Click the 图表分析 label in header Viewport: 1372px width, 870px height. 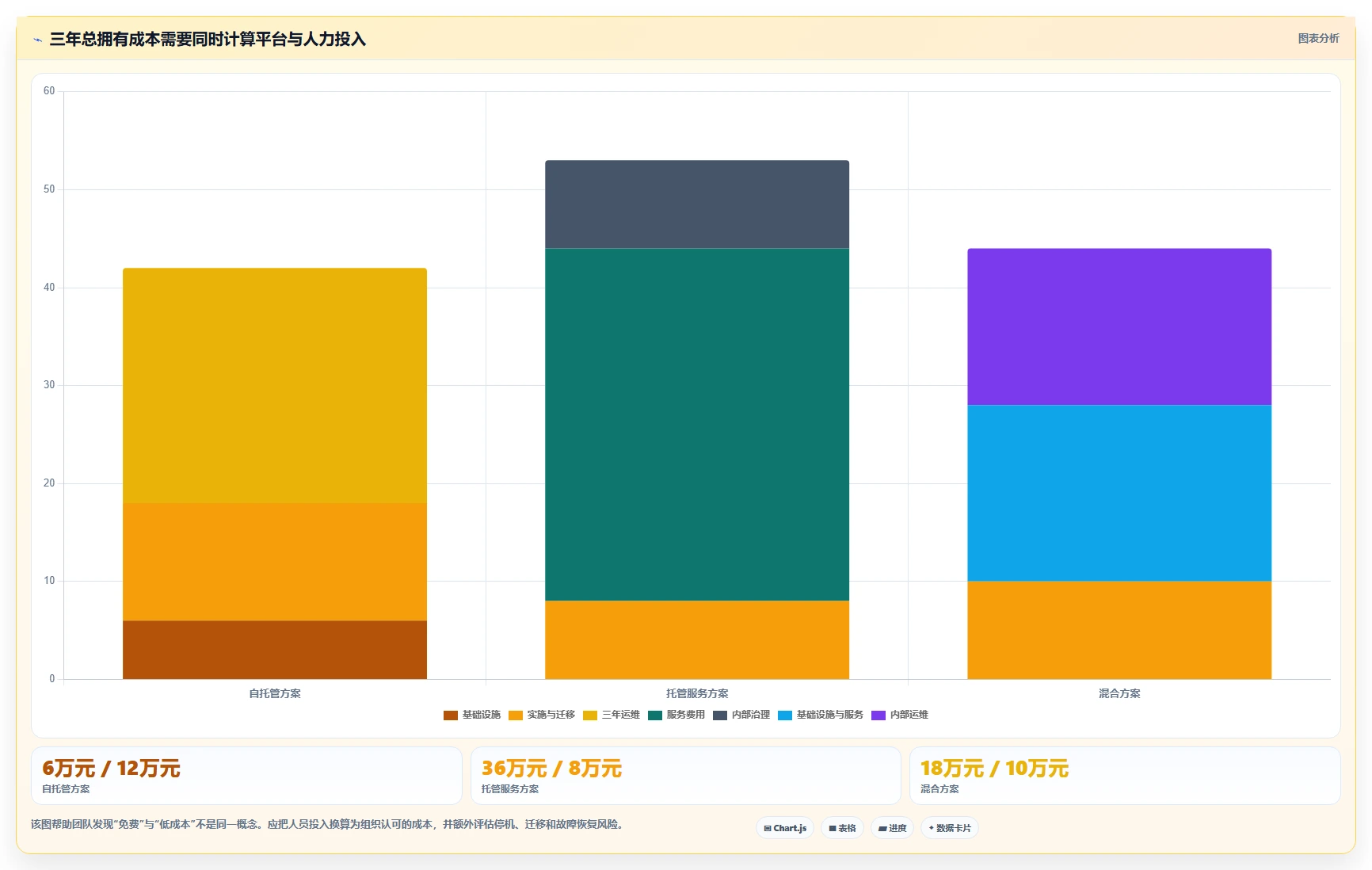click(1318, 38)
